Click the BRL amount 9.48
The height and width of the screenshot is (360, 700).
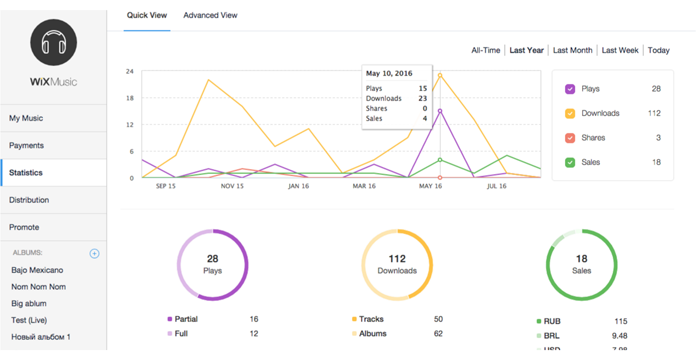coord(620,336)
